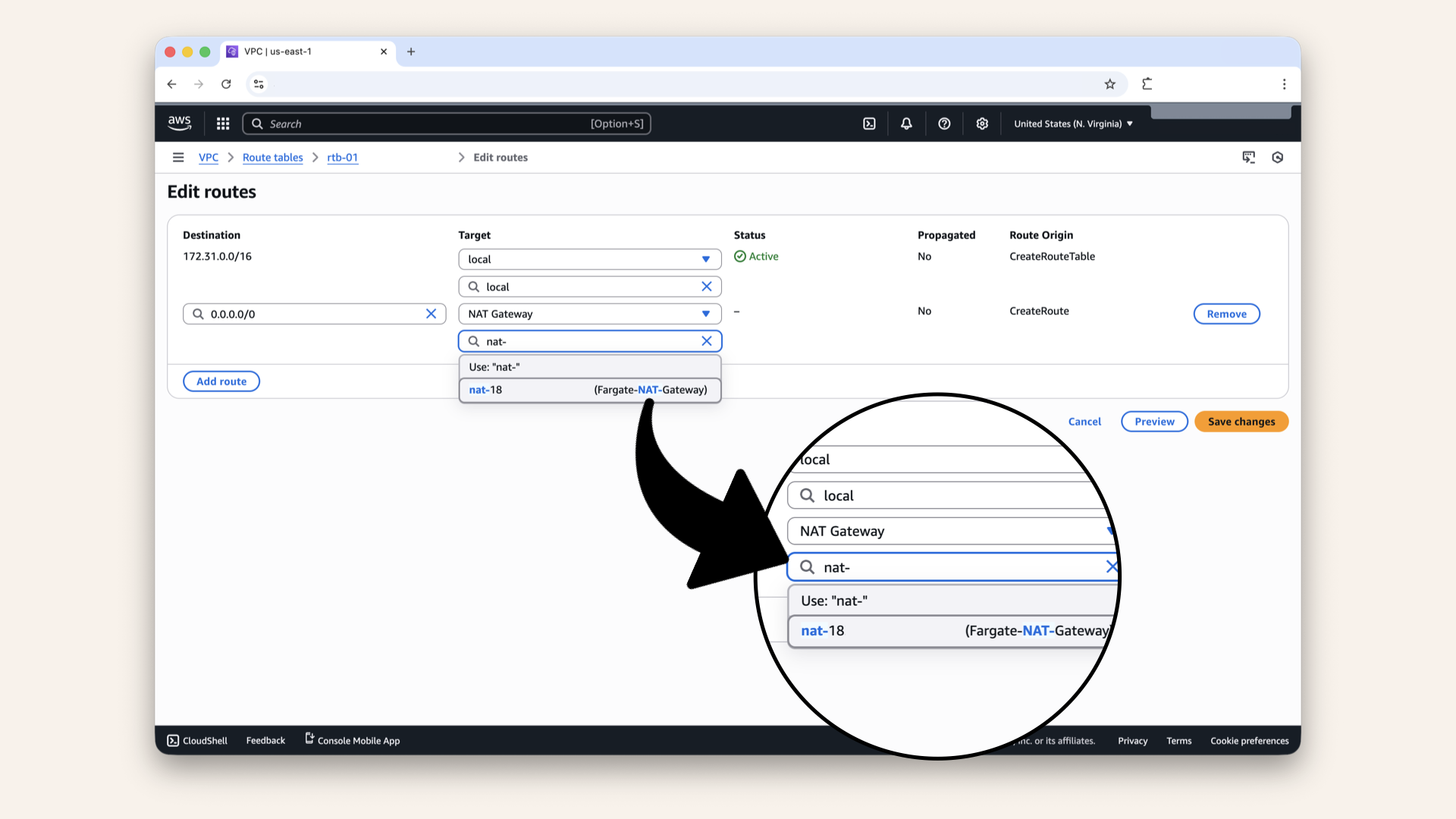Clear the local target filter field
Viewport: 1456px width, 819px height.
pyautogui.click(x=707, y=286)
